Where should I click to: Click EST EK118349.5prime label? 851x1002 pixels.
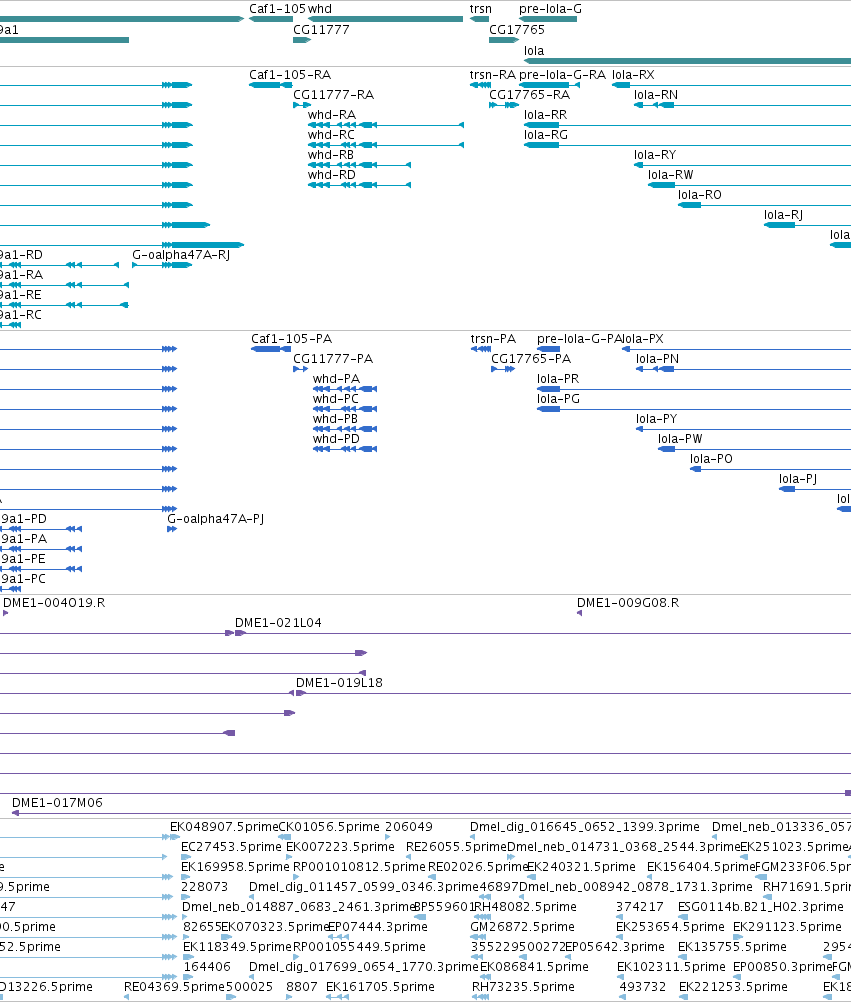(238, 947)
